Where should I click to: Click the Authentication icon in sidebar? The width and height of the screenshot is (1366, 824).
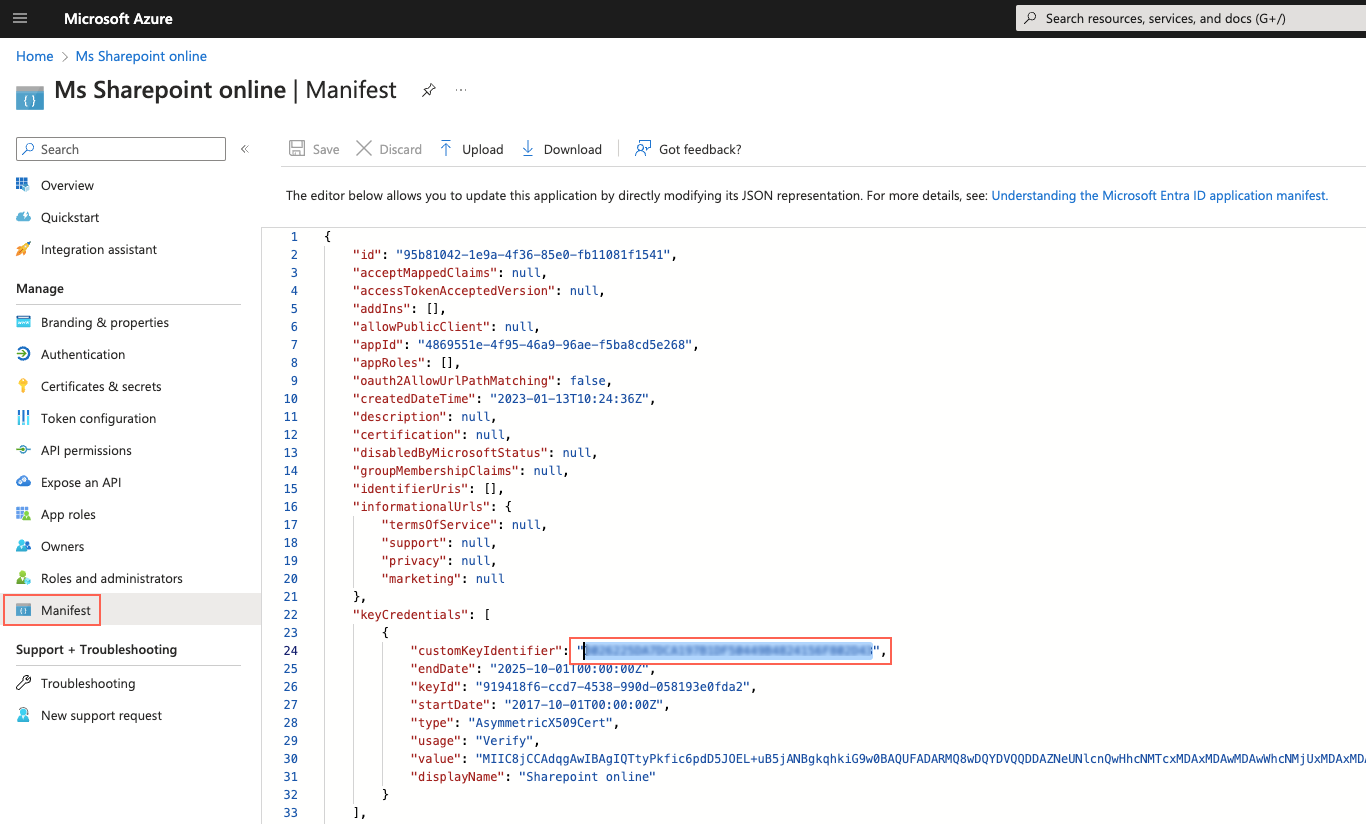(x=23, y=354)
